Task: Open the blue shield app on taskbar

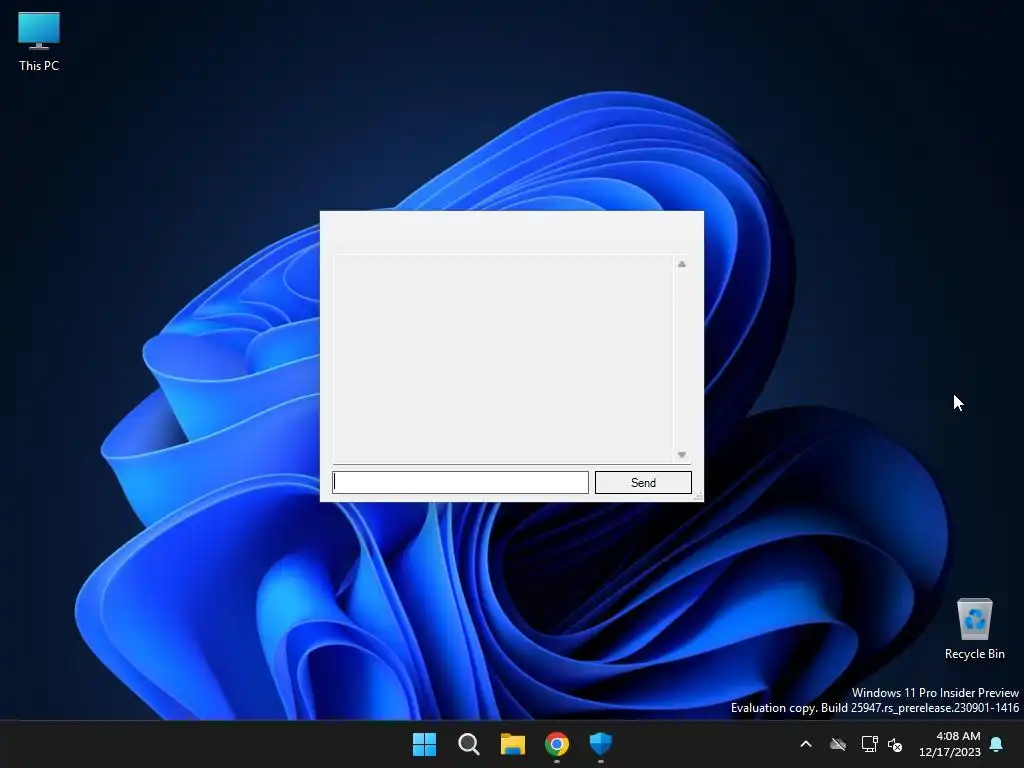Action: click(x=601, y=744)
